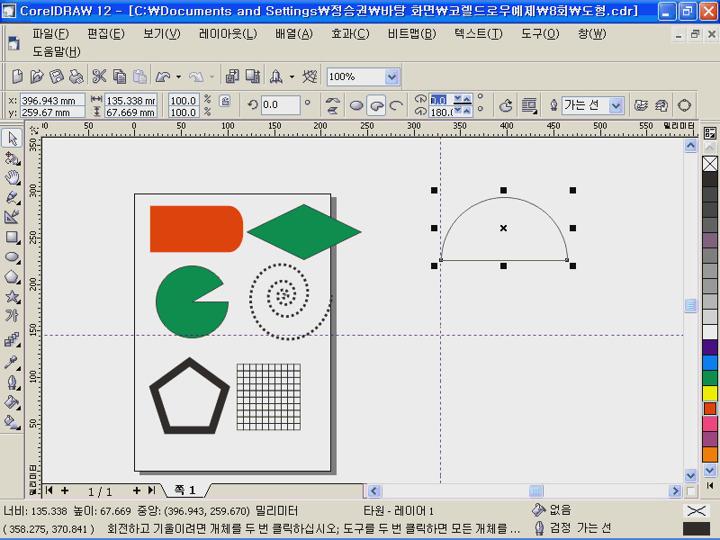Send selected object to back
The height and width of the screenshot is (540, 720).
pos(661,106)
